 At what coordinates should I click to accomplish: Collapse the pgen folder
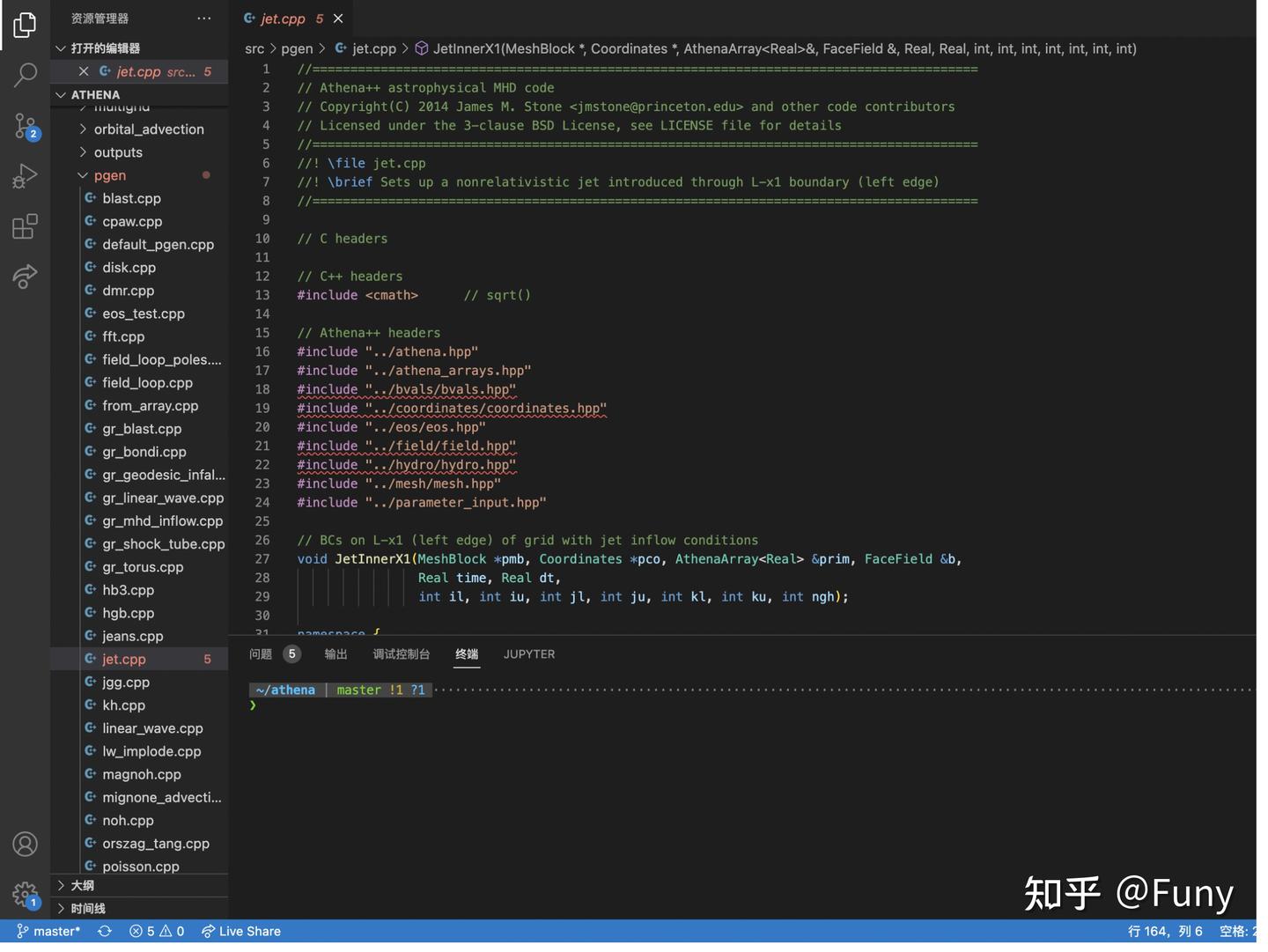click(x=109, y=175)
